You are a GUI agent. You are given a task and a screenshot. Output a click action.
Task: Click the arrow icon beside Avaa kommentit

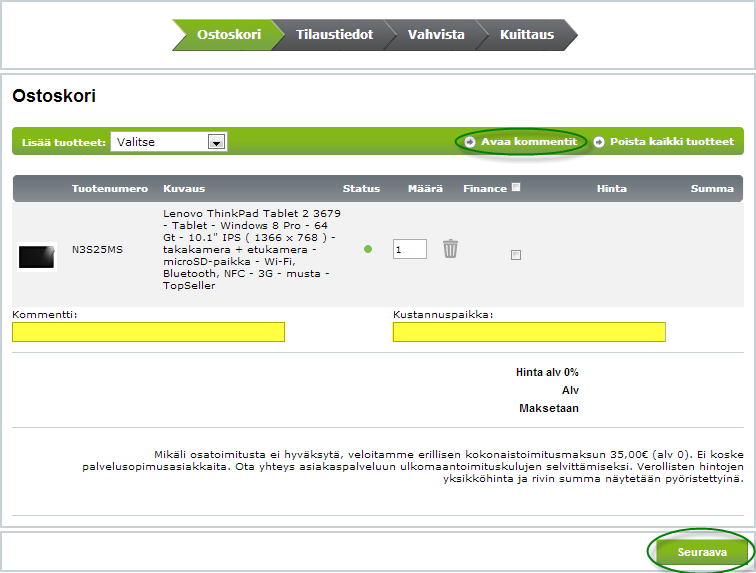coord(470,142)
